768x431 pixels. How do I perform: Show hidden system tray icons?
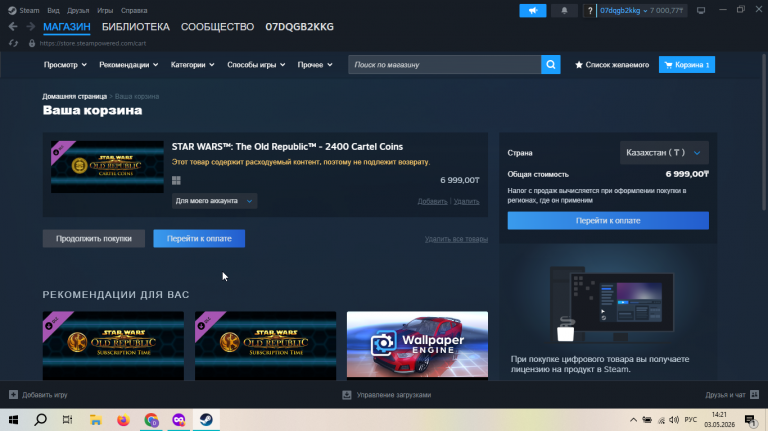point(633,420)
